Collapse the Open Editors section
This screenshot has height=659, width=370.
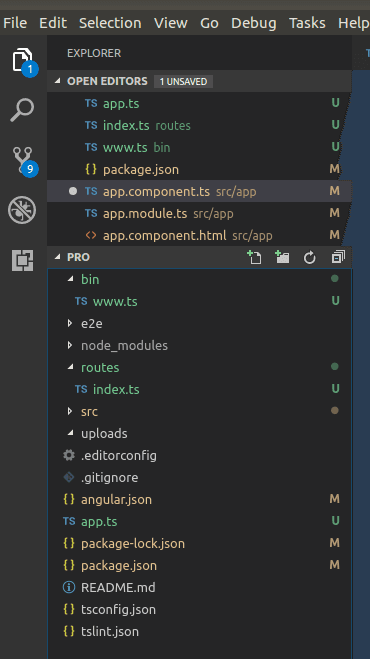[x=57, y=81]
